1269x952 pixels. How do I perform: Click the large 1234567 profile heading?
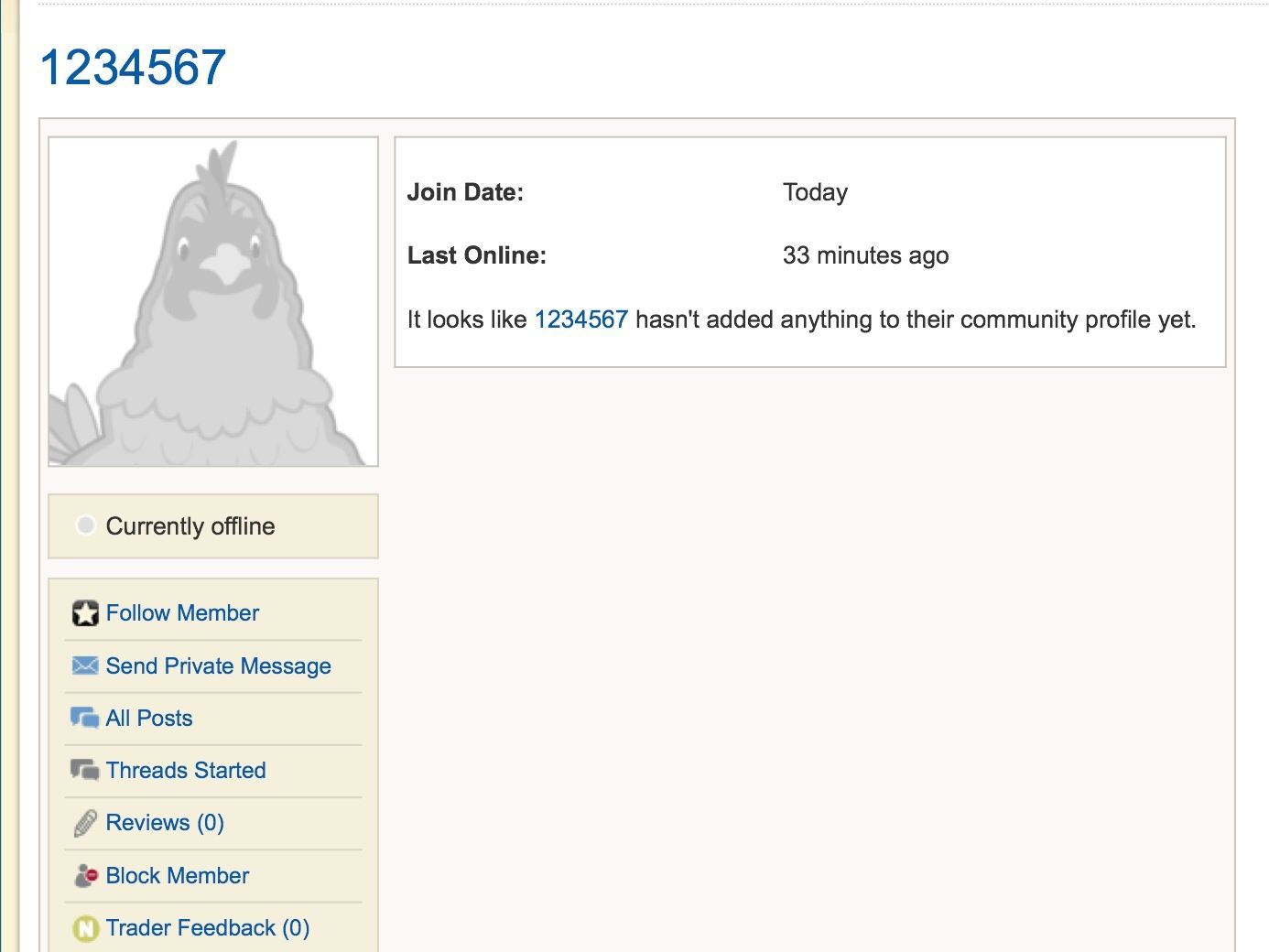coord(133,68)
